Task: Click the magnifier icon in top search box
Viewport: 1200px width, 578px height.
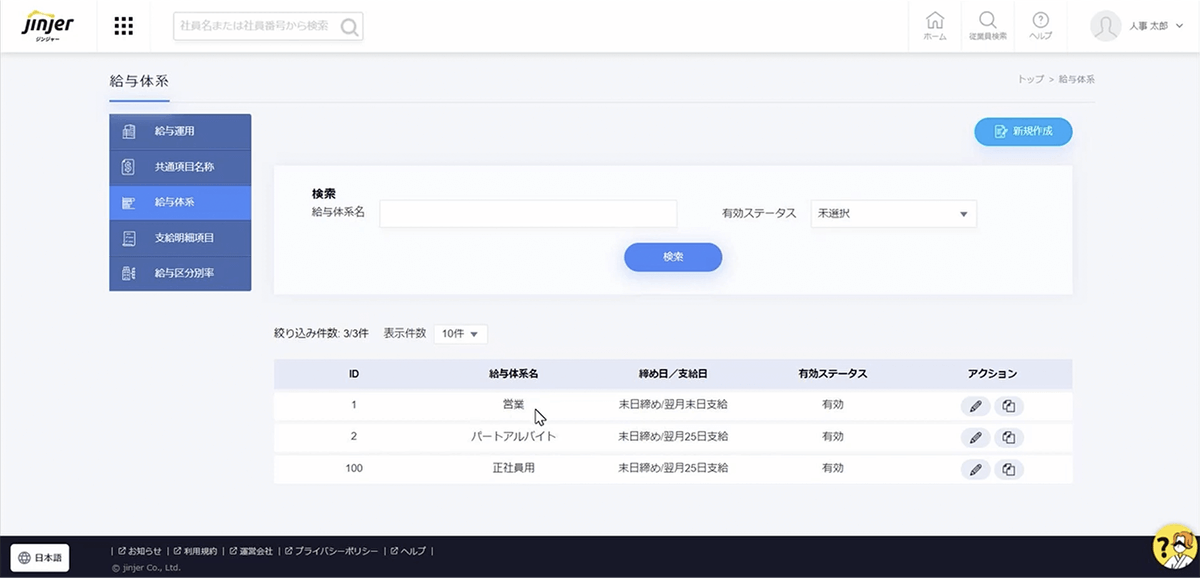Action: point(349,27)
